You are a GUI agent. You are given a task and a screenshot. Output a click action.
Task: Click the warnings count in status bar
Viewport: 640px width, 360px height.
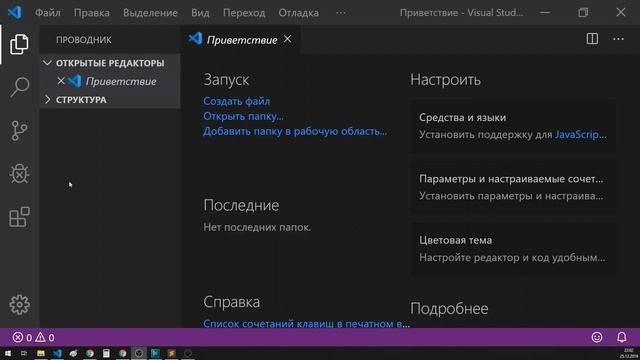(x=45, y=338)
